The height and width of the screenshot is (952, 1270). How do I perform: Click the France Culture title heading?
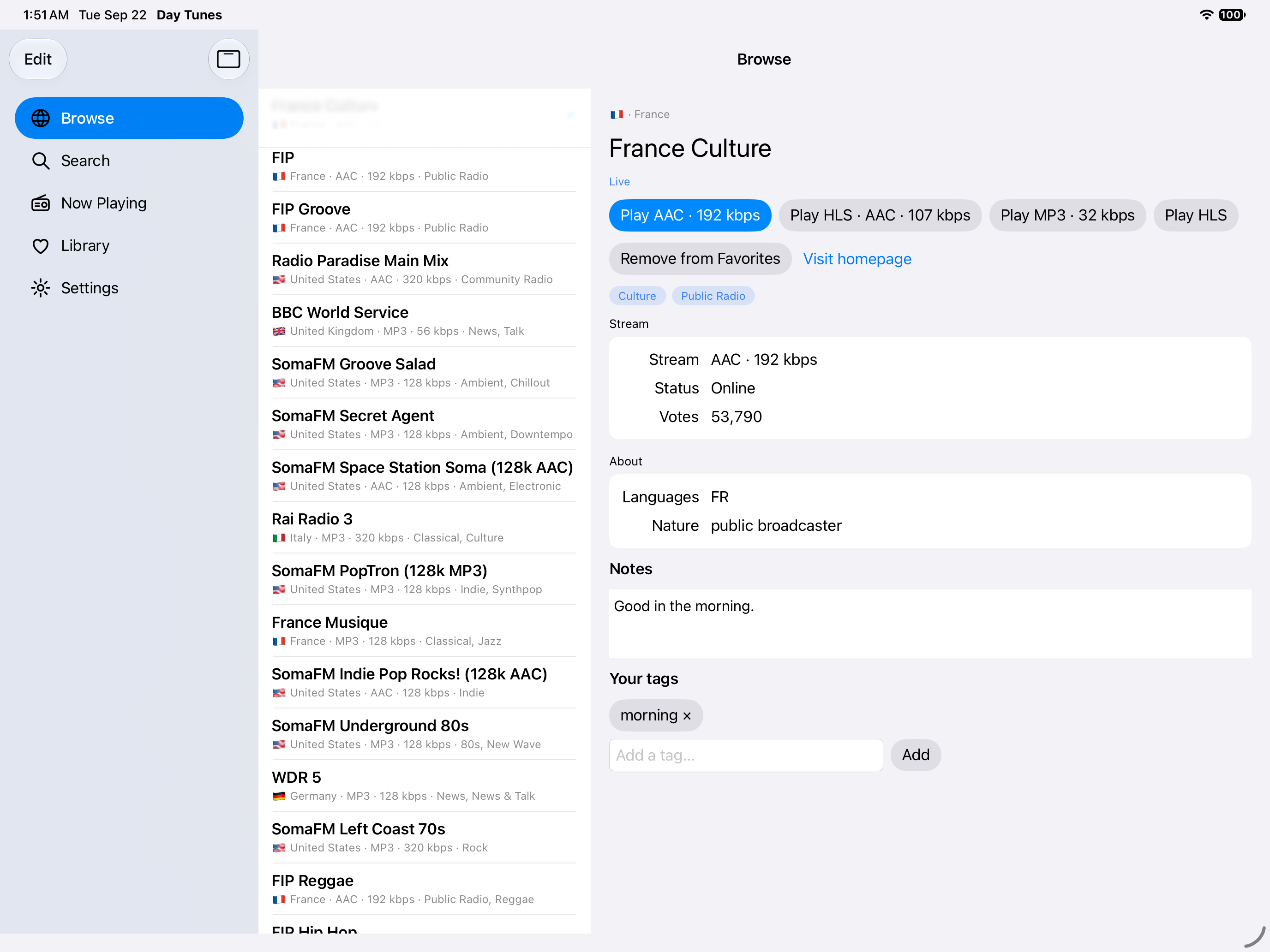[689, 148]
